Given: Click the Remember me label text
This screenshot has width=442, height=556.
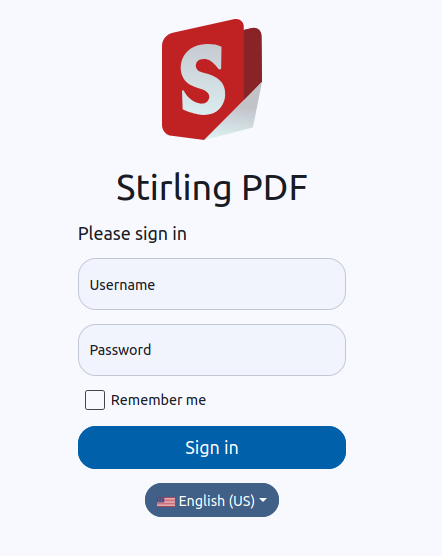Looking at the screenshot, I should (x=158, y=400).
